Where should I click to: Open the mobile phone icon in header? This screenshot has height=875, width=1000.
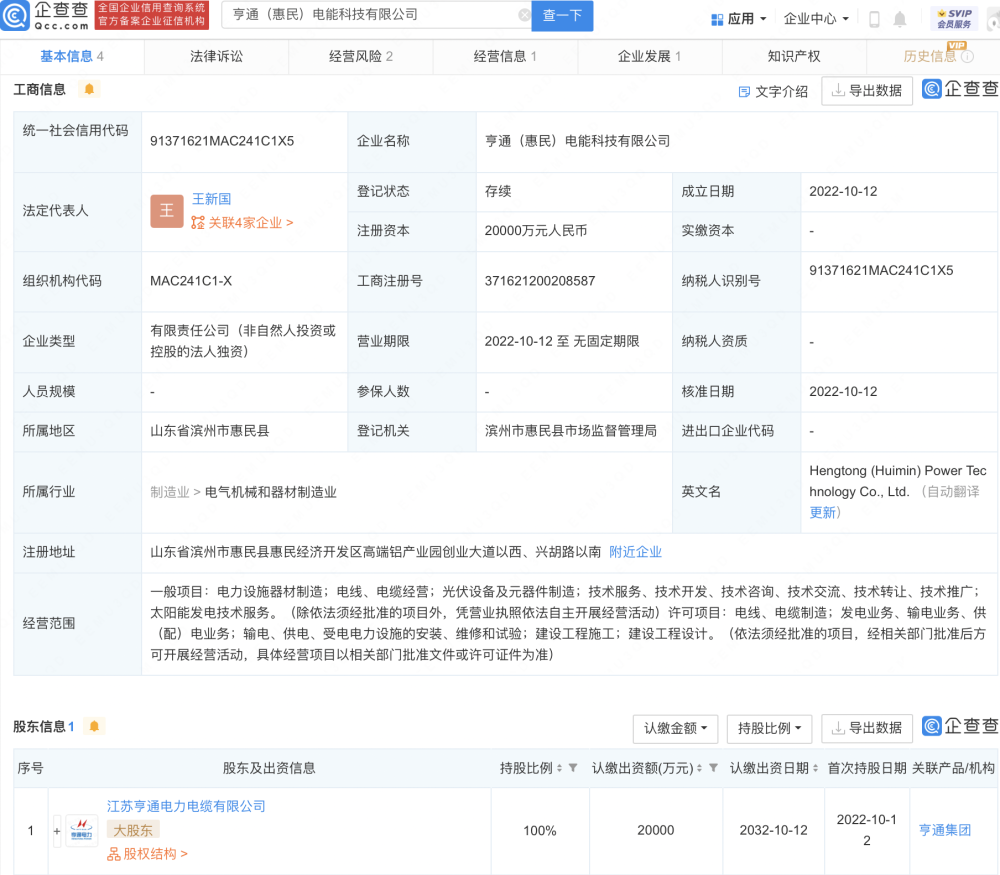click(x=874, y=19)
